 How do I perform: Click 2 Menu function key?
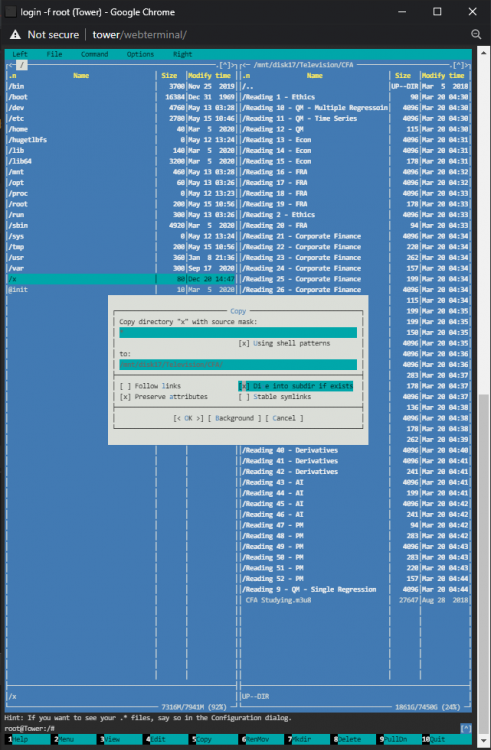[74, 739]
